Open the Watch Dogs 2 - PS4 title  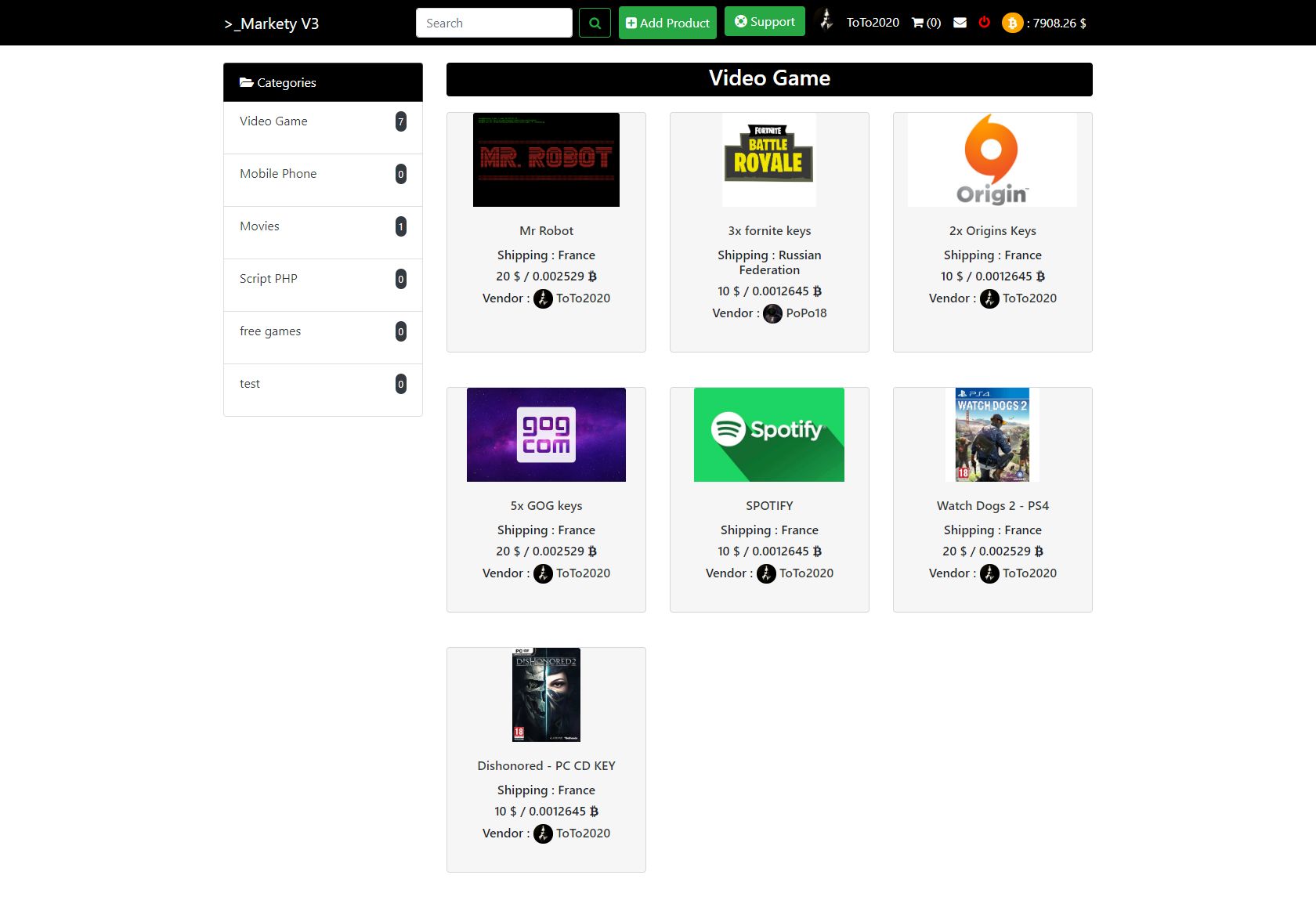click(992, 506)
